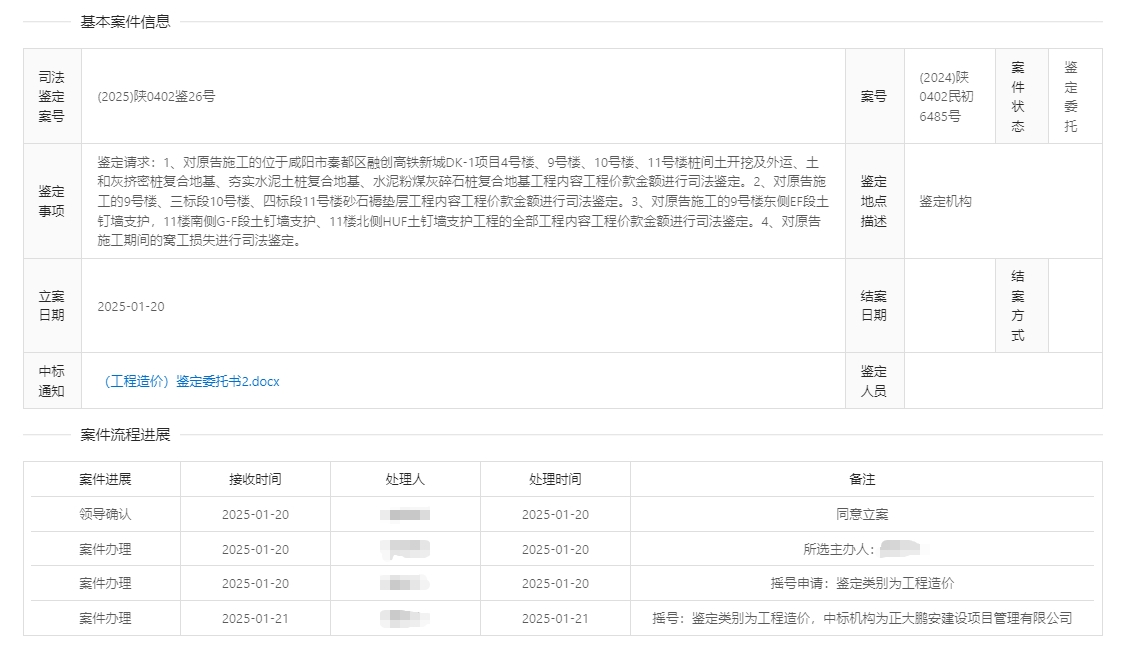This screenshot has height=649, width=1125.
Task: Click the 中标通知 label cell
Action: tap(52, 381)
